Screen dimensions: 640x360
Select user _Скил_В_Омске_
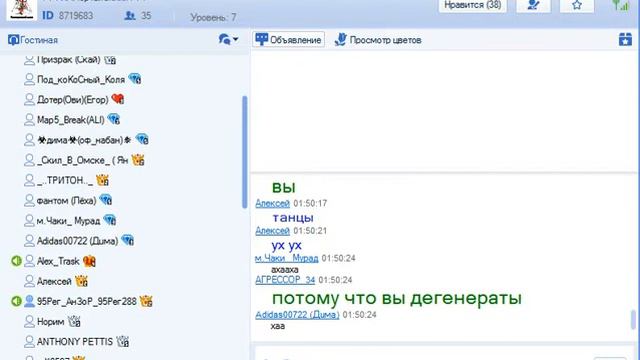coord(82,160)
